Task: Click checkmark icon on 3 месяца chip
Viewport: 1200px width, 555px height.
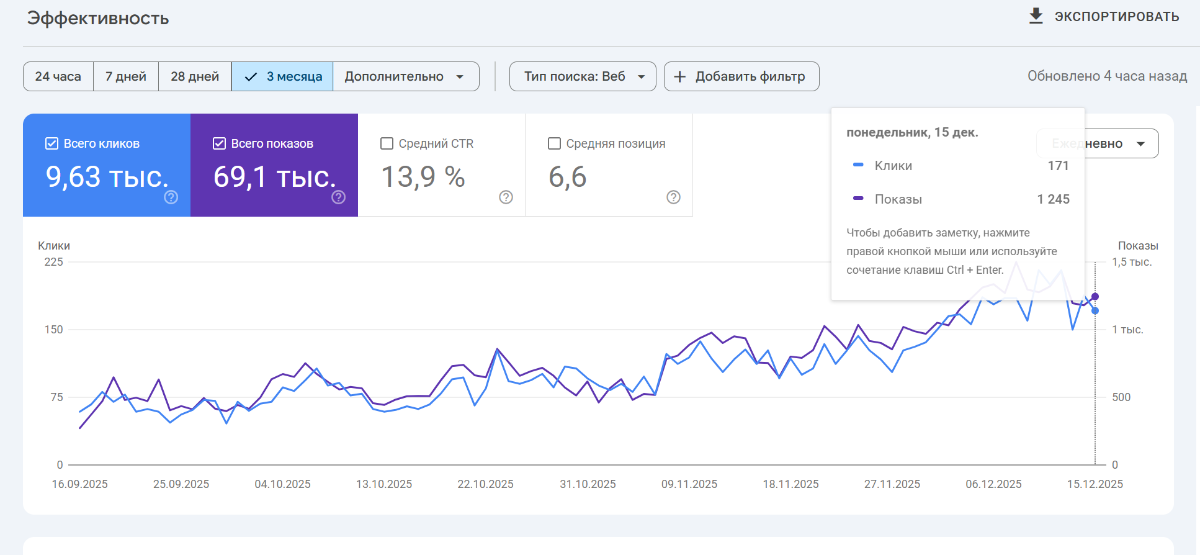Action: click(x=250, y=76)
